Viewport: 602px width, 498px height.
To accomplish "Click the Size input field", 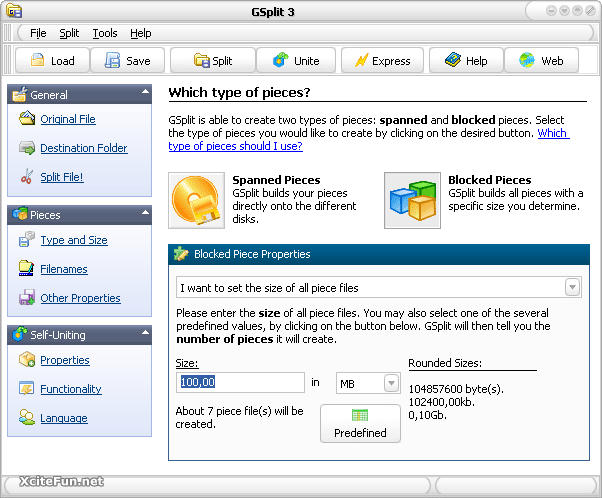I will click(x=240, y=382).
